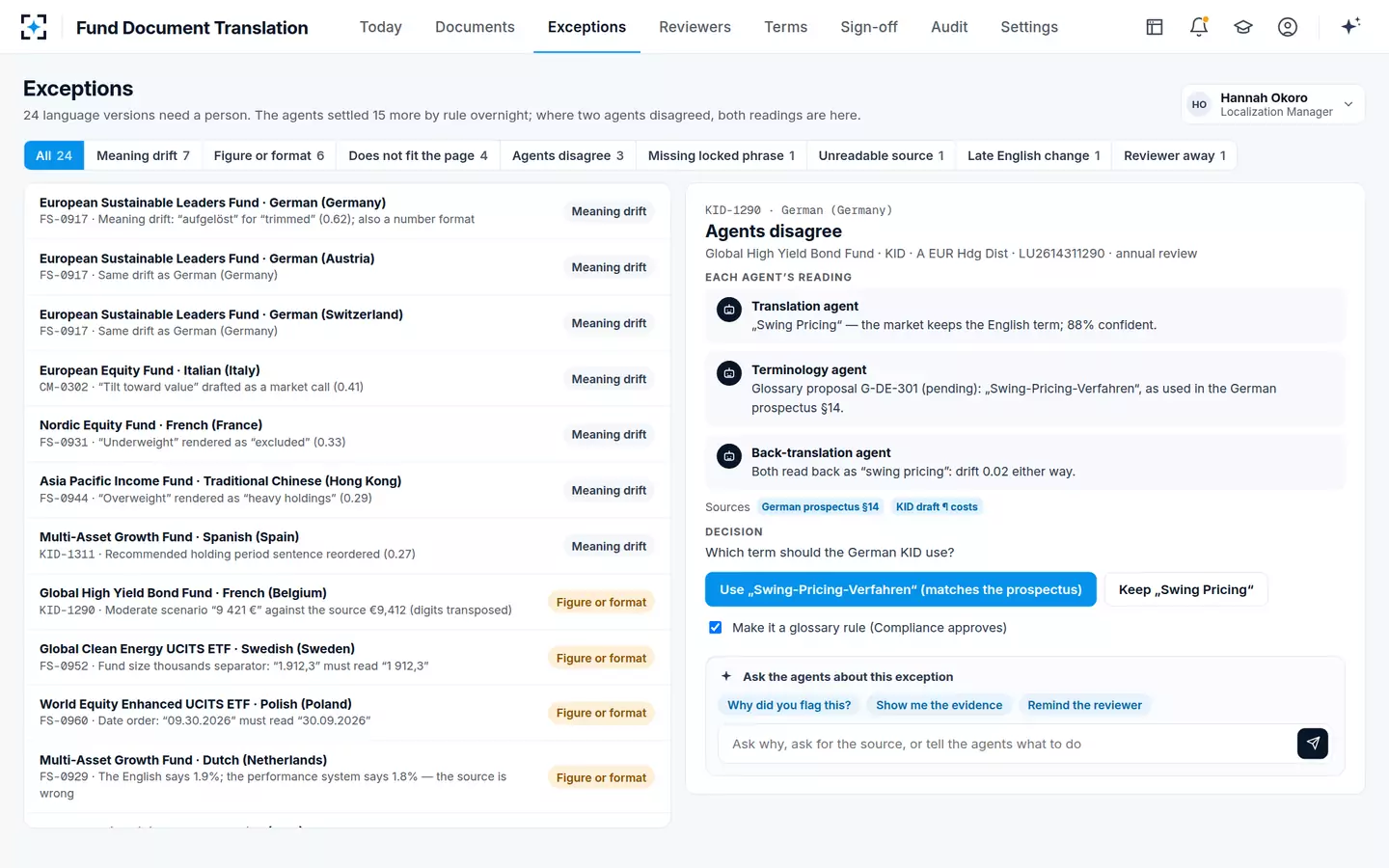Click Show me the evidence chip
1389x868 pixels.
pyautogui.click(x=940, y=705)
